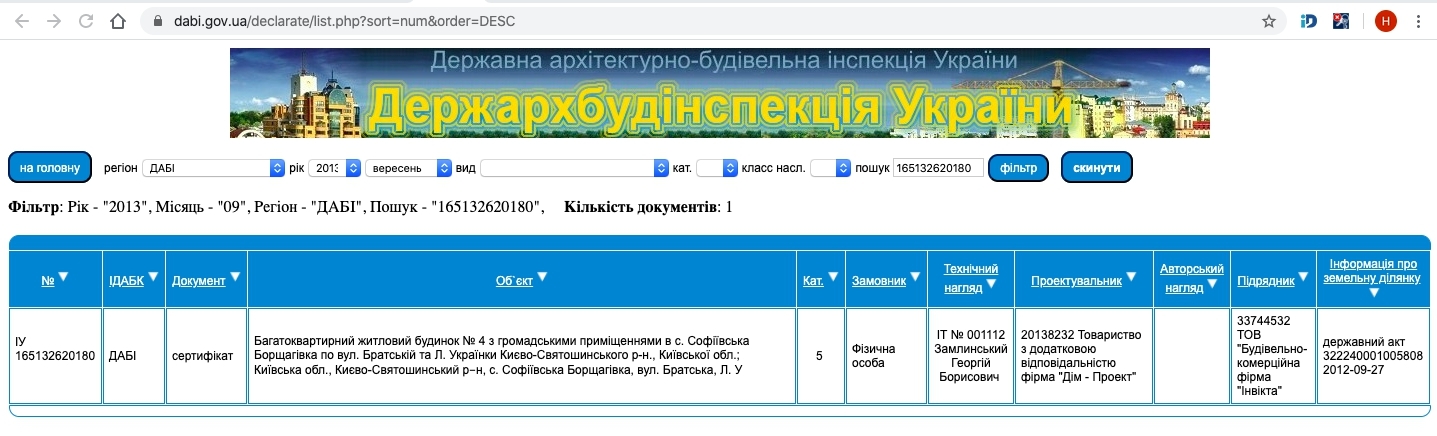Click the Об'єкт column header link

pyautogui.click(x=515, y=281)
